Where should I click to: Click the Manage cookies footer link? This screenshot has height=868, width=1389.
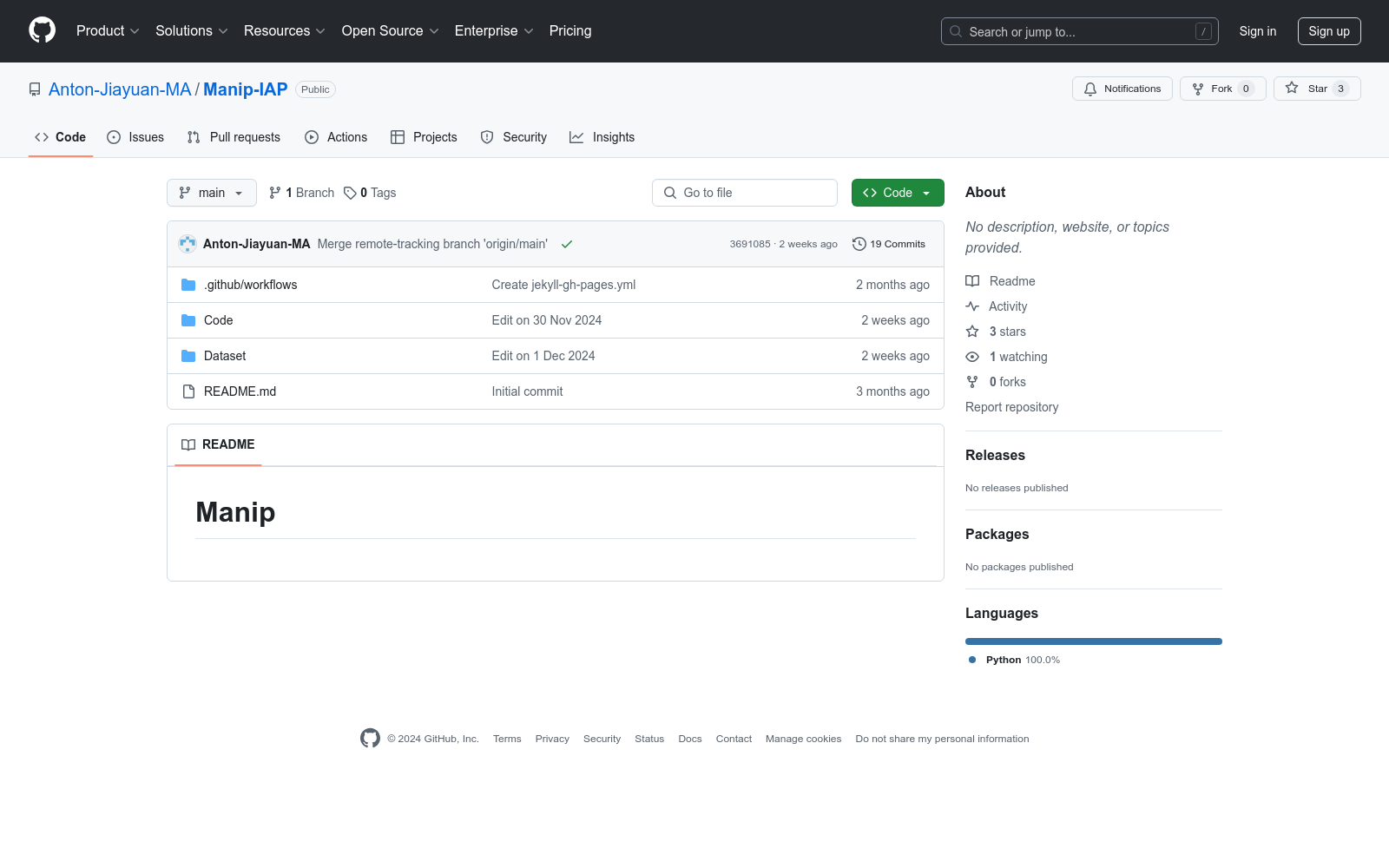tap(804, 739)
